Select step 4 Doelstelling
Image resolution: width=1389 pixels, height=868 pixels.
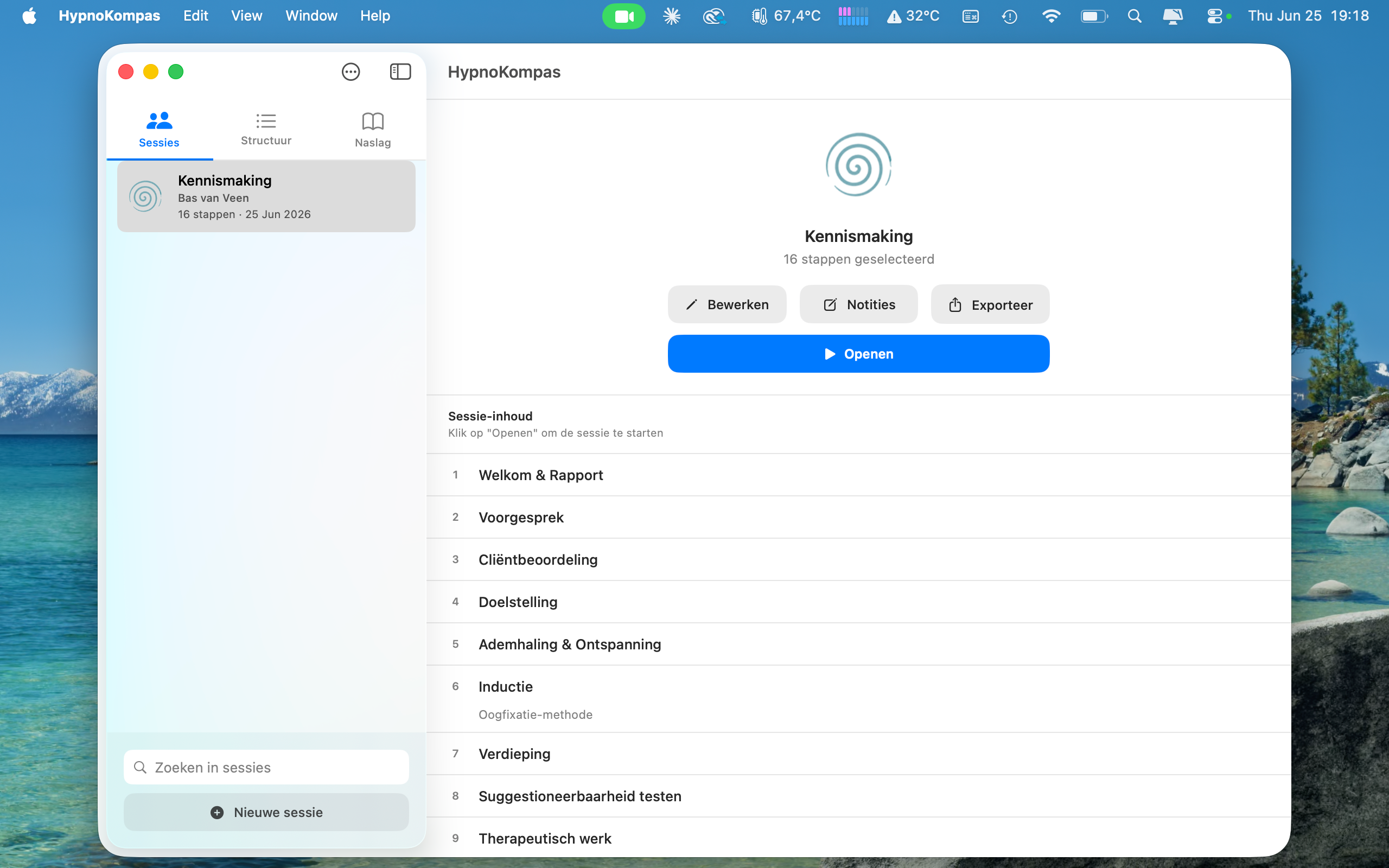(859, 602)
